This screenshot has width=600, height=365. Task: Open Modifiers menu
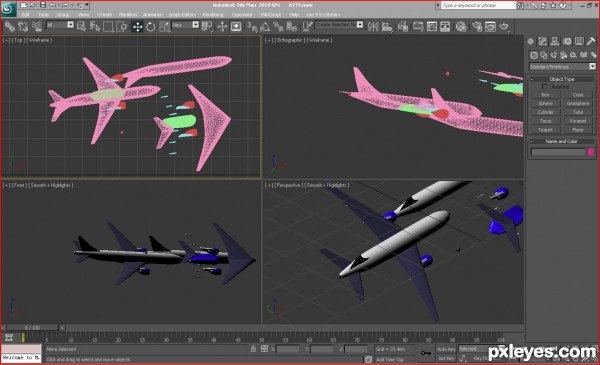pyautogui.click(x=128, y=15)
